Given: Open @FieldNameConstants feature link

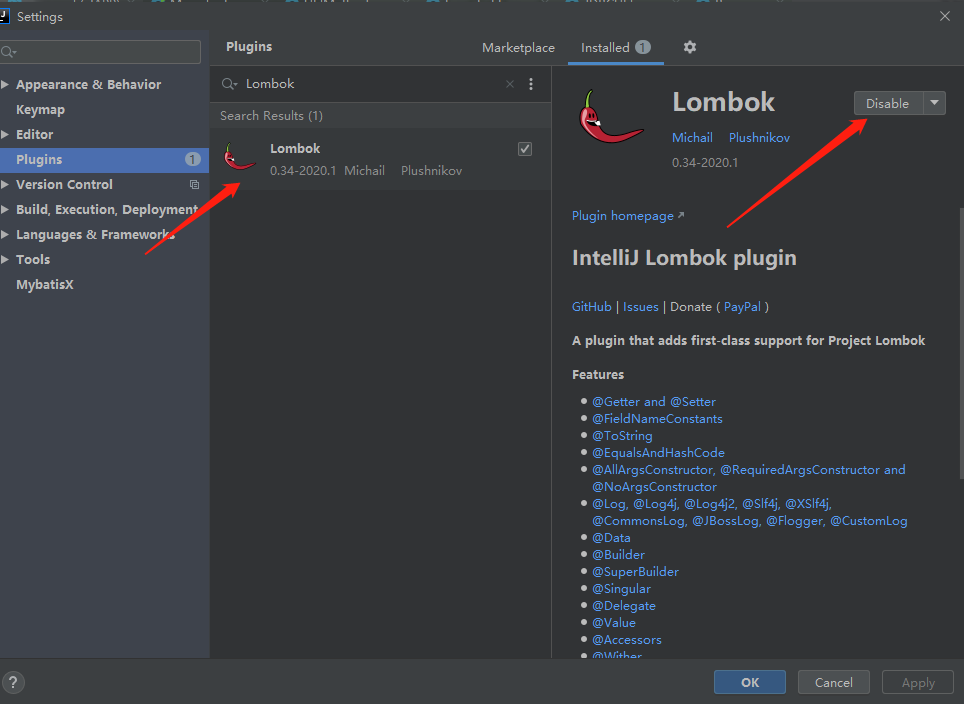Looking at the screenshot, I should [x=657, y=419].
